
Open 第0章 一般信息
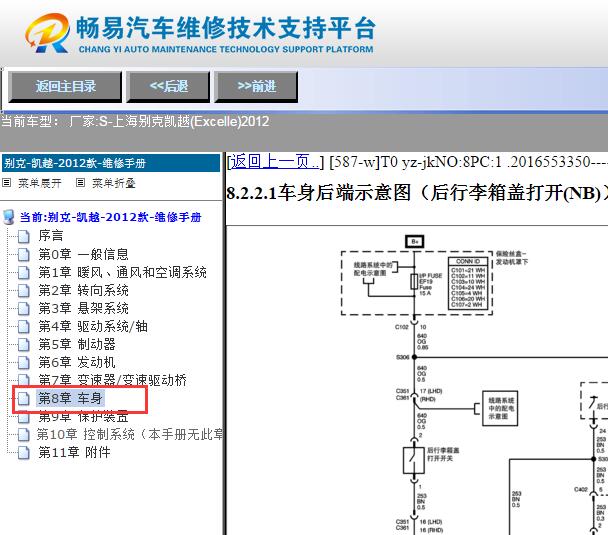point(83,254)
